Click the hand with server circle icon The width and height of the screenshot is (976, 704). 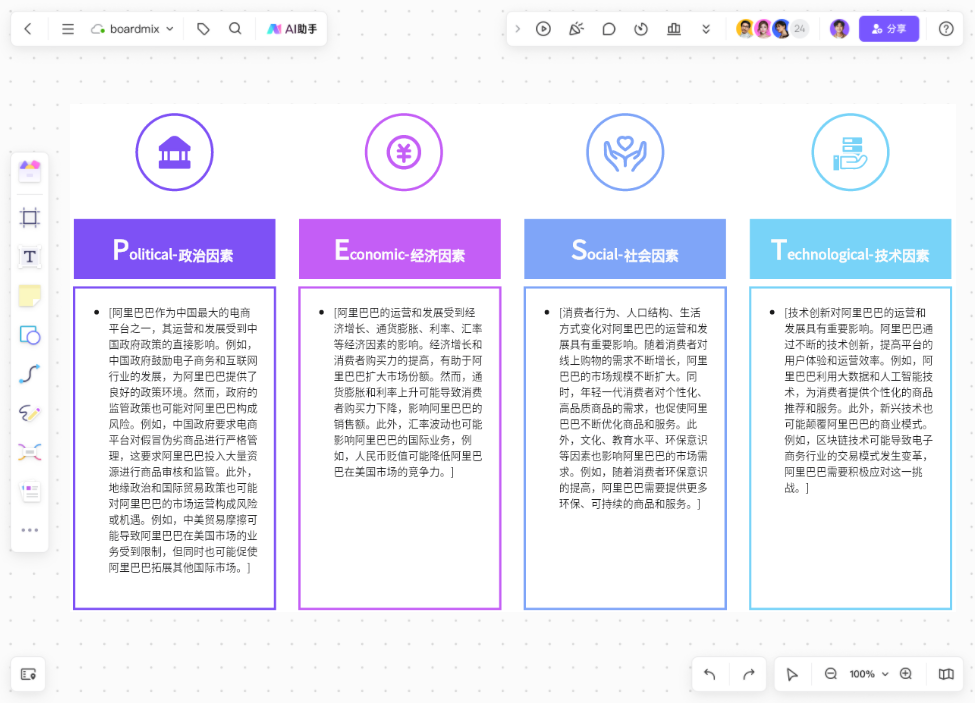tap(850, 152)
